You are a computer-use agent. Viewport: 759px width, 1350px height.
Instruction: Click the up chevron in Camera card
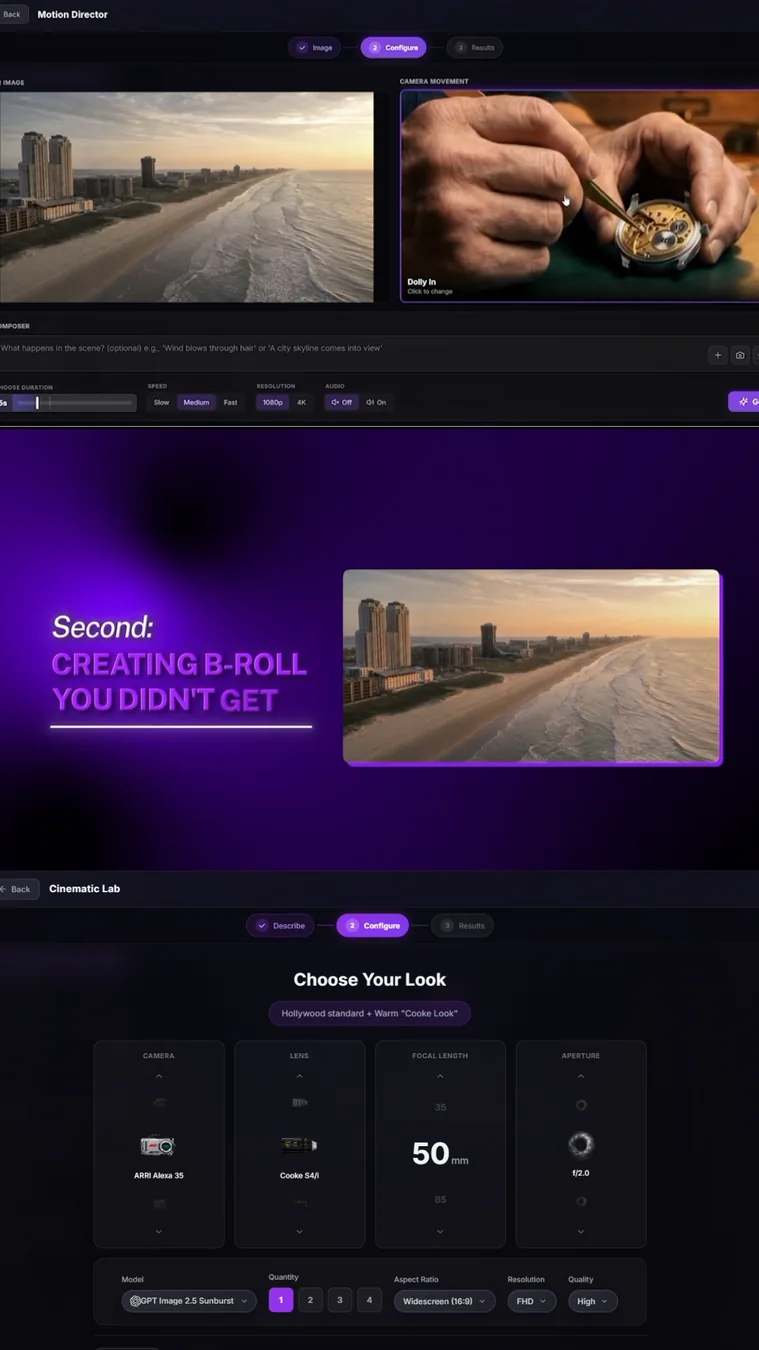coord(159,1077)
